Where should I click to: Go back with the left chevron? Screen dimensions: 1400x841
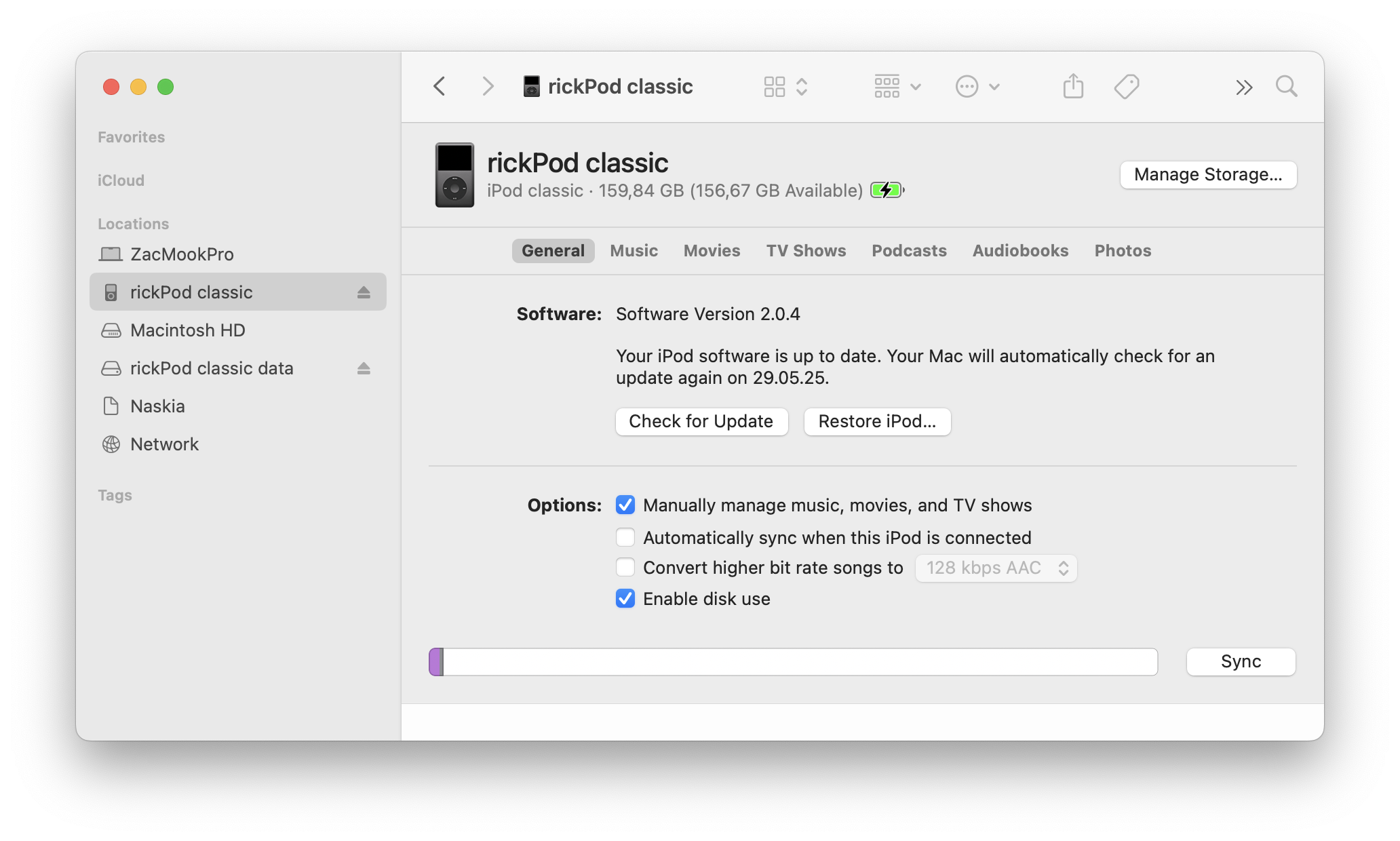(440, 86)
